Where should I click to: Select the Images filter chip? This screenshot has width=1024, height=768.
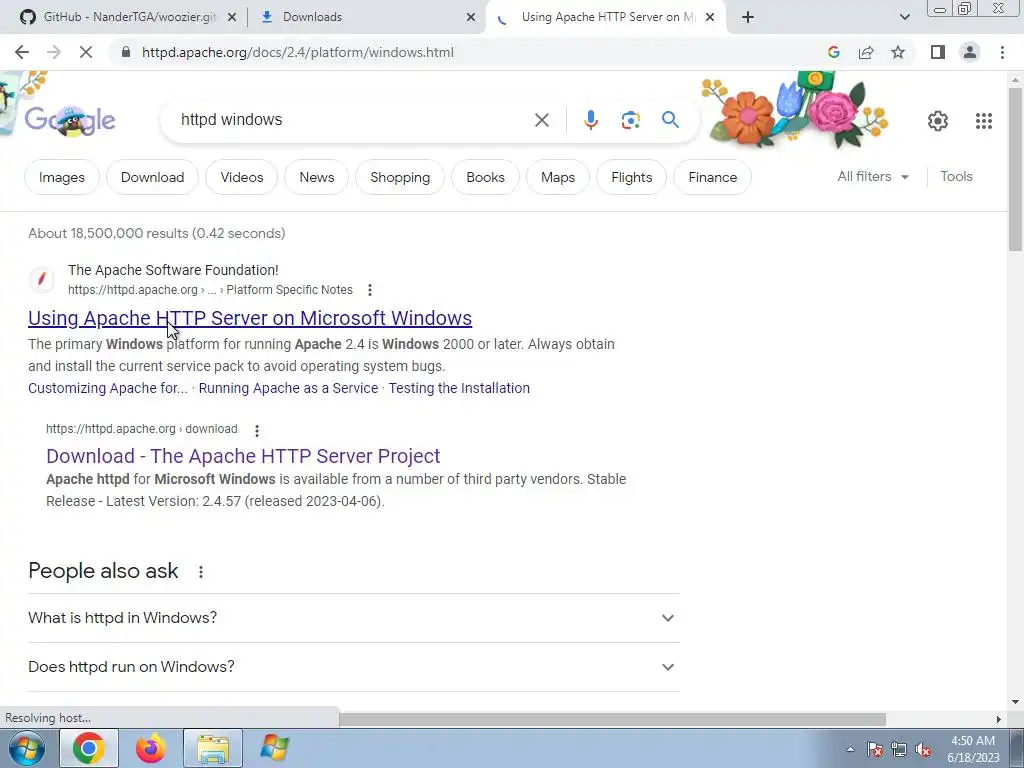tap(61, 177)
